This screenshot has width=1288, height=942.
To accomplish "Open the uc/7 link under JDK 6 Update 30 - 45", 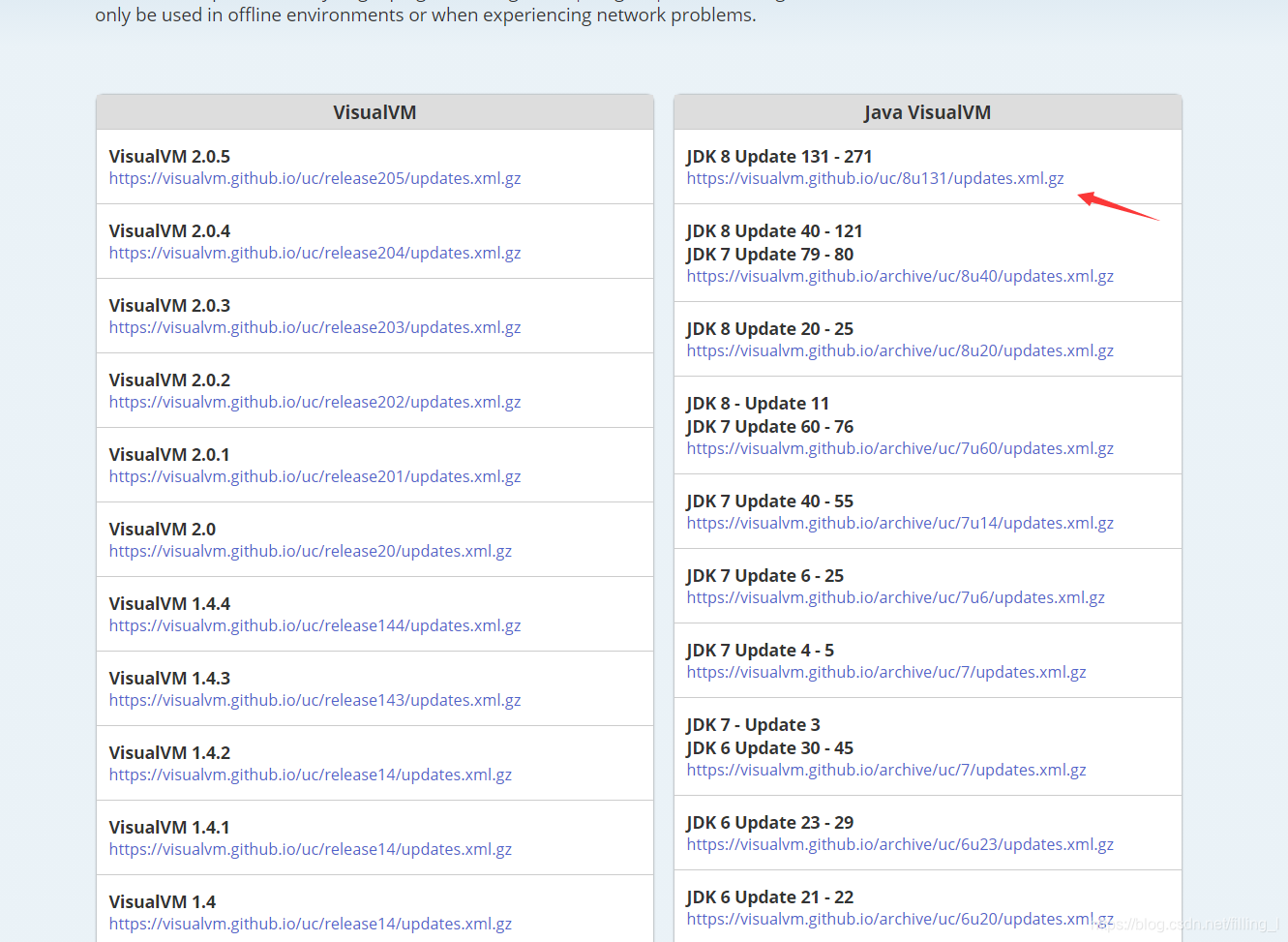I will (x=886, y=770).
